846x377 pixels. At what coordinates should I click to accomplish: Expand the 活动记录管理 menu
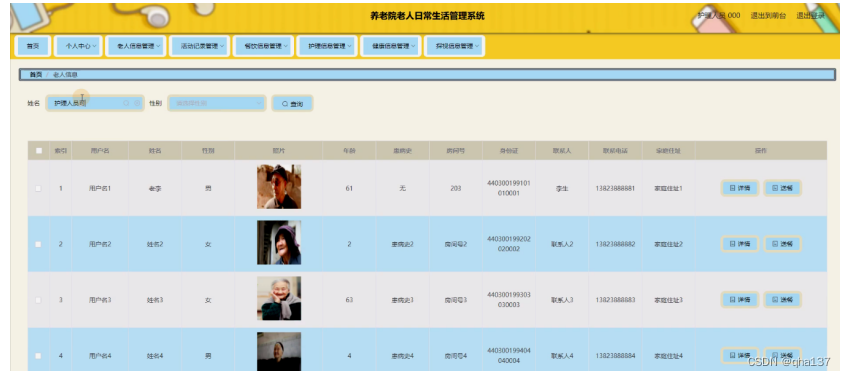(199, 46)
